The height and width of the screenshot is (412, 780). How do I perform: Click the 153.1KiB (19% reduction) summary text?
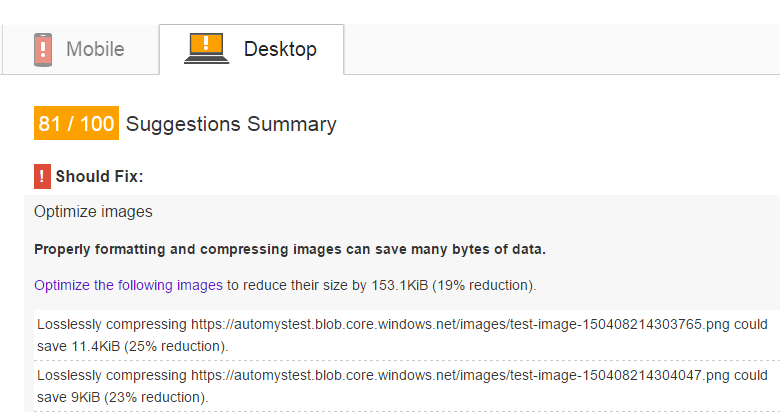[x=453, y=286]
